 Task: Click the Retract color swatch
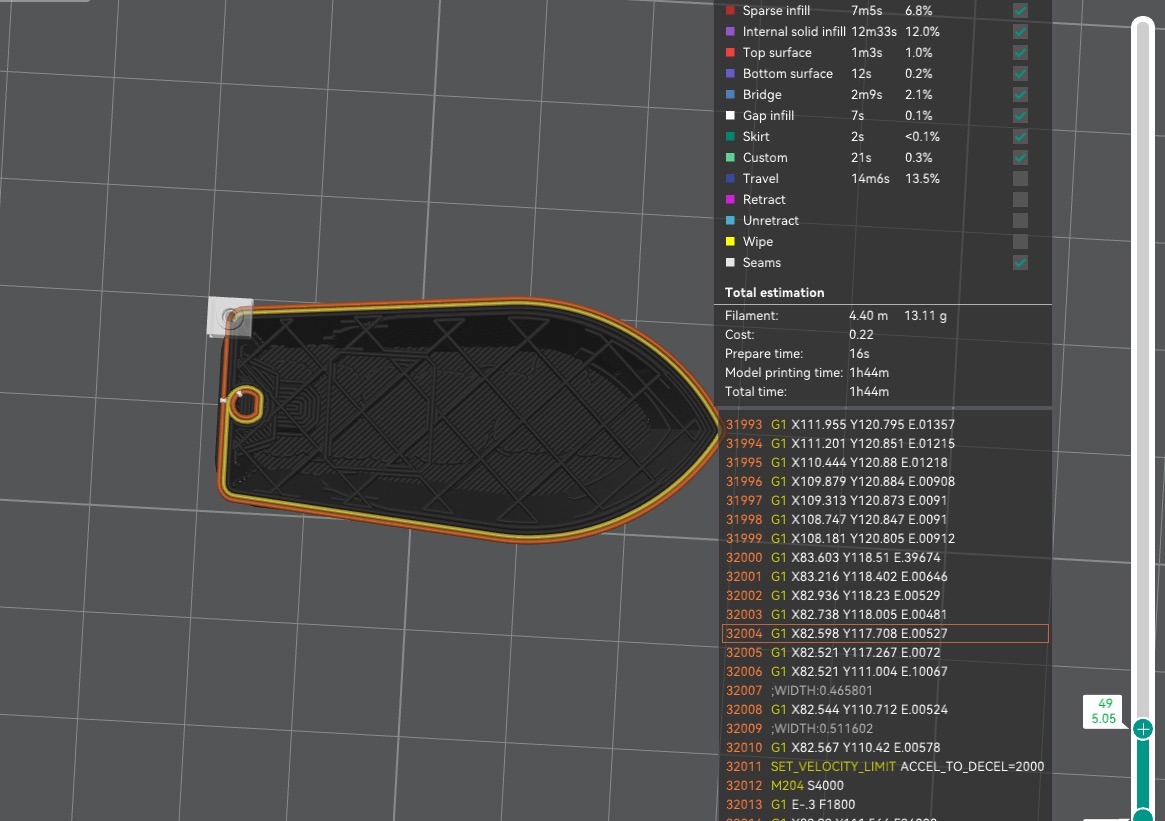(730, 199)
